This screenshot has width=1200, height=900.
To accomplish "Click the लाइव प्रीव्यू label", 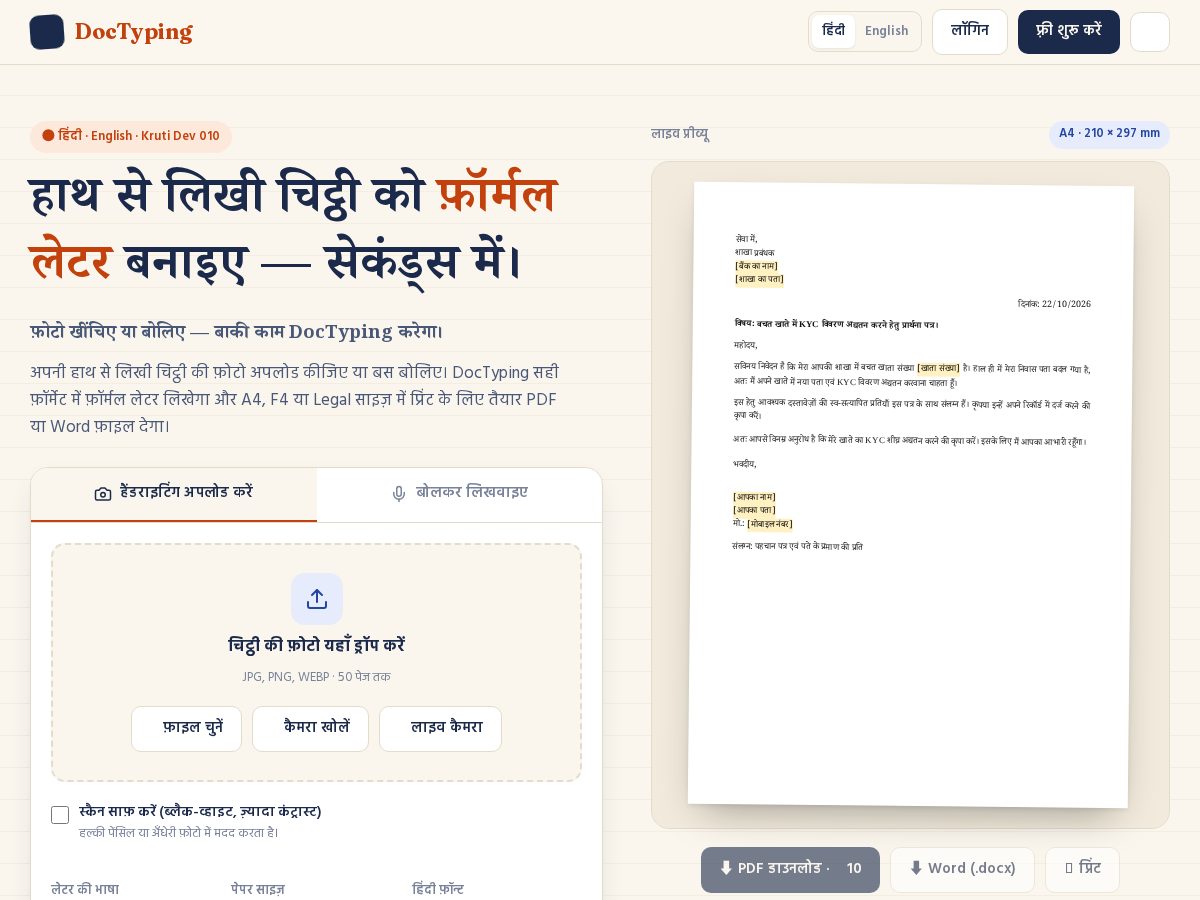I will pos(680,134).
